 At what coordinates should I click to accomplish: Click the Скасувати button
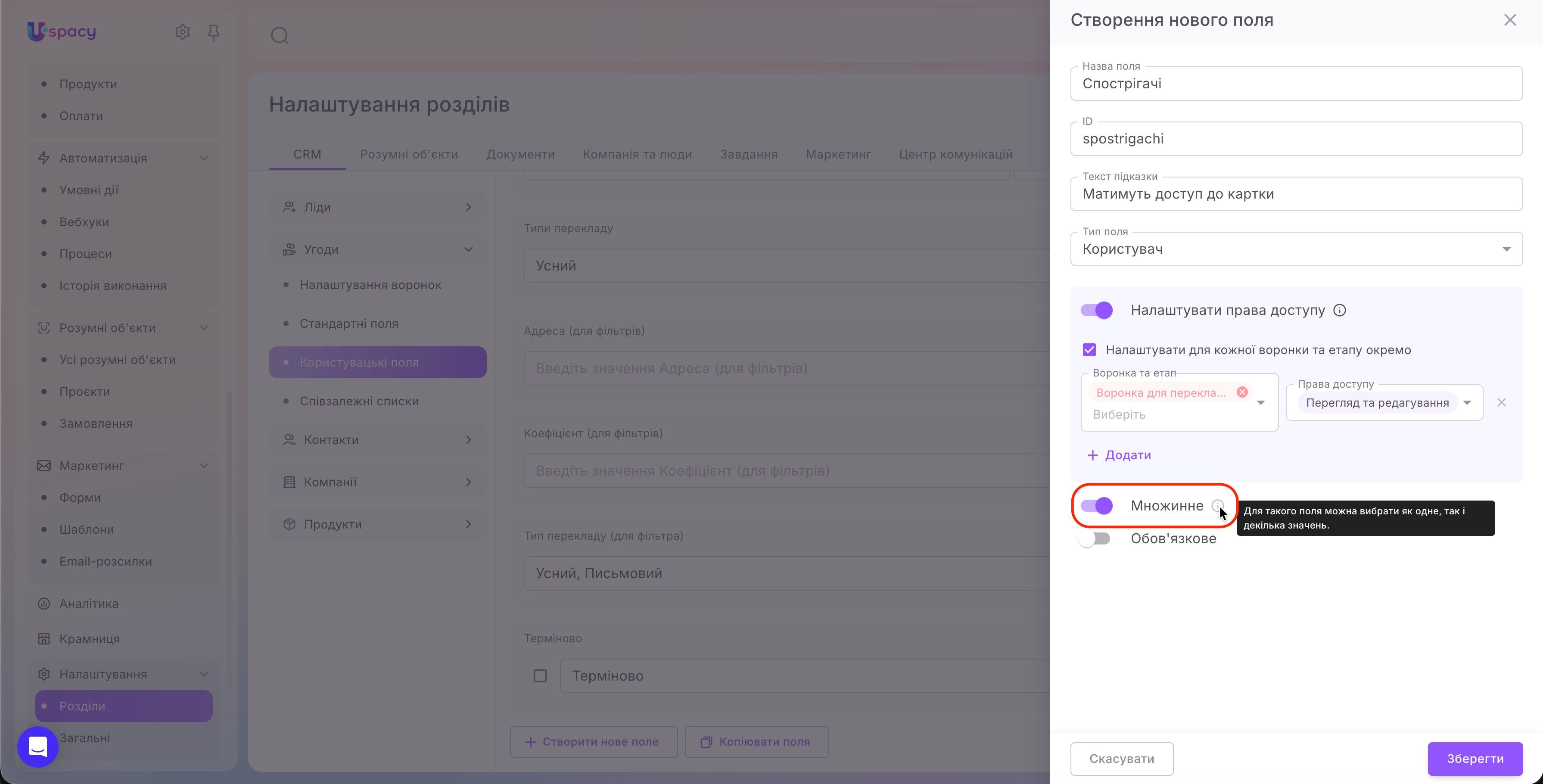(x=1121, y=759)
